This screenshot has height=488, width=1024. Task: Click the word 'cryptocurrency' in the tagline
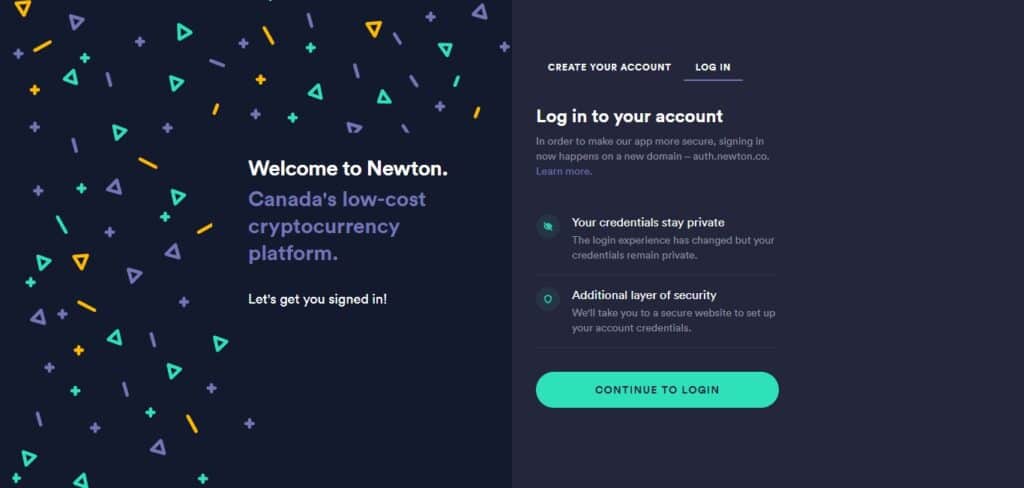click(324, 227)
